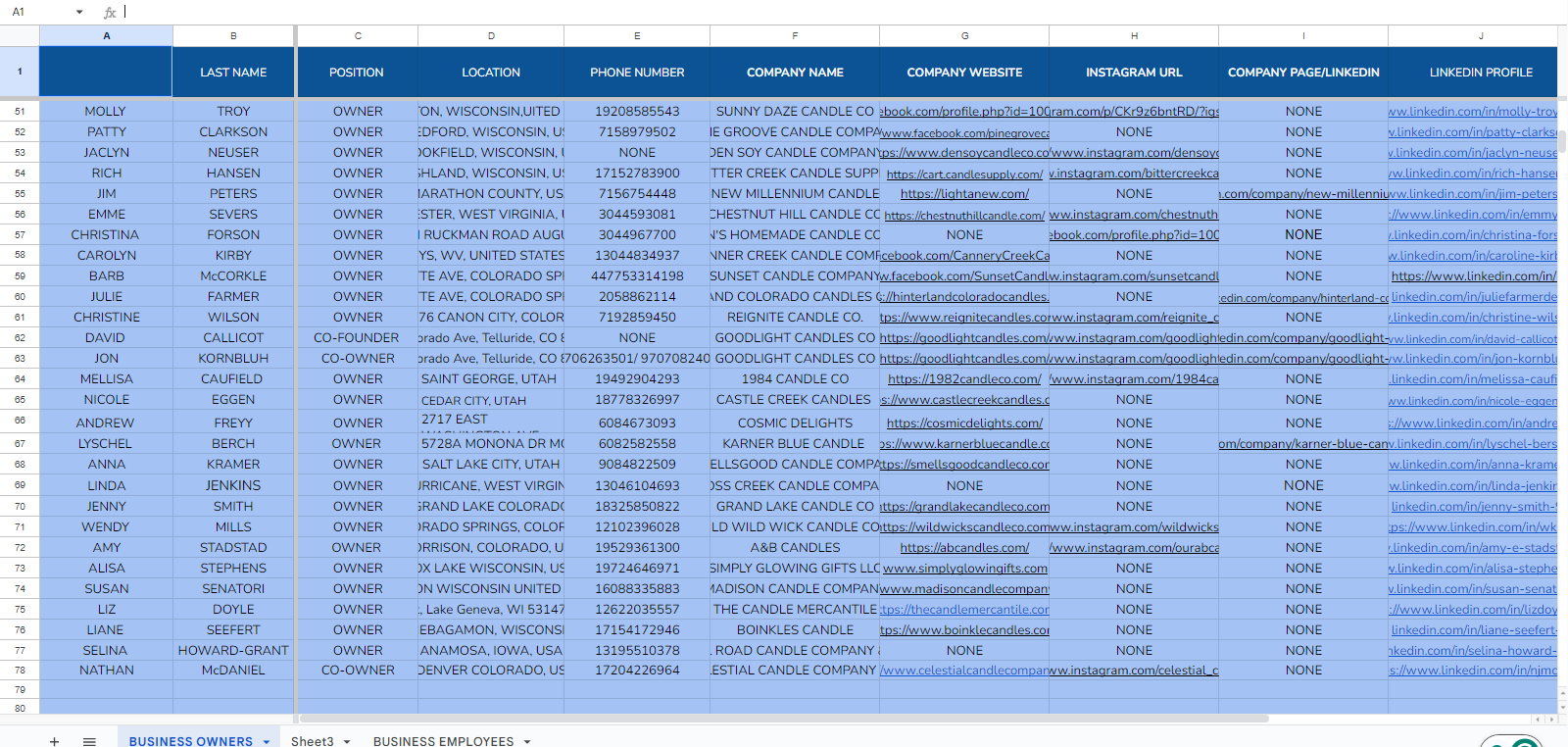
Task: Select the LINKEDIN PROFILE header cell
Action: tap(1472, 73)
